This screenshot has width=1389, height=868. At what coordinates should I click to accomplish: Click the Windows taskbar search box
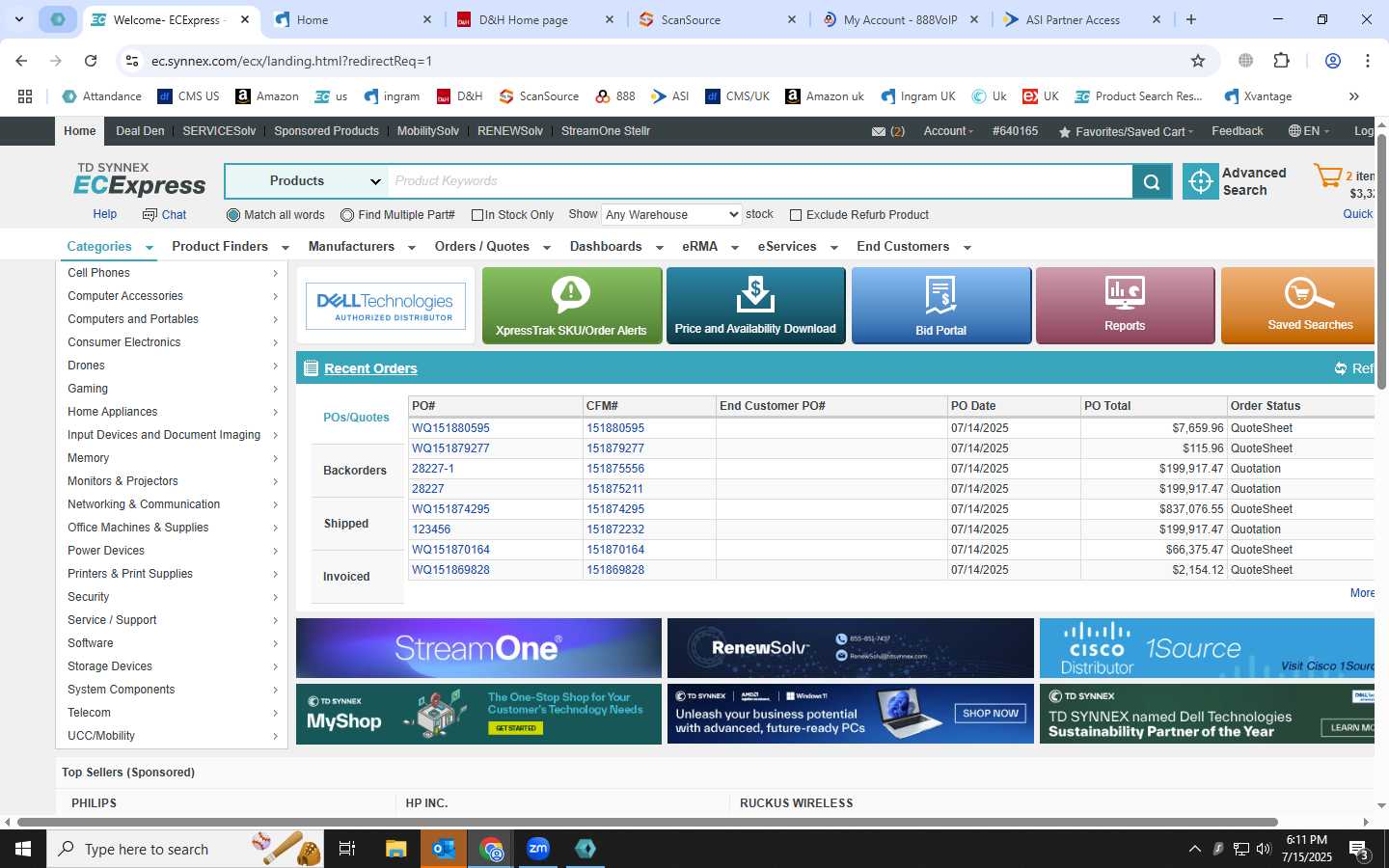coord(186,849)
